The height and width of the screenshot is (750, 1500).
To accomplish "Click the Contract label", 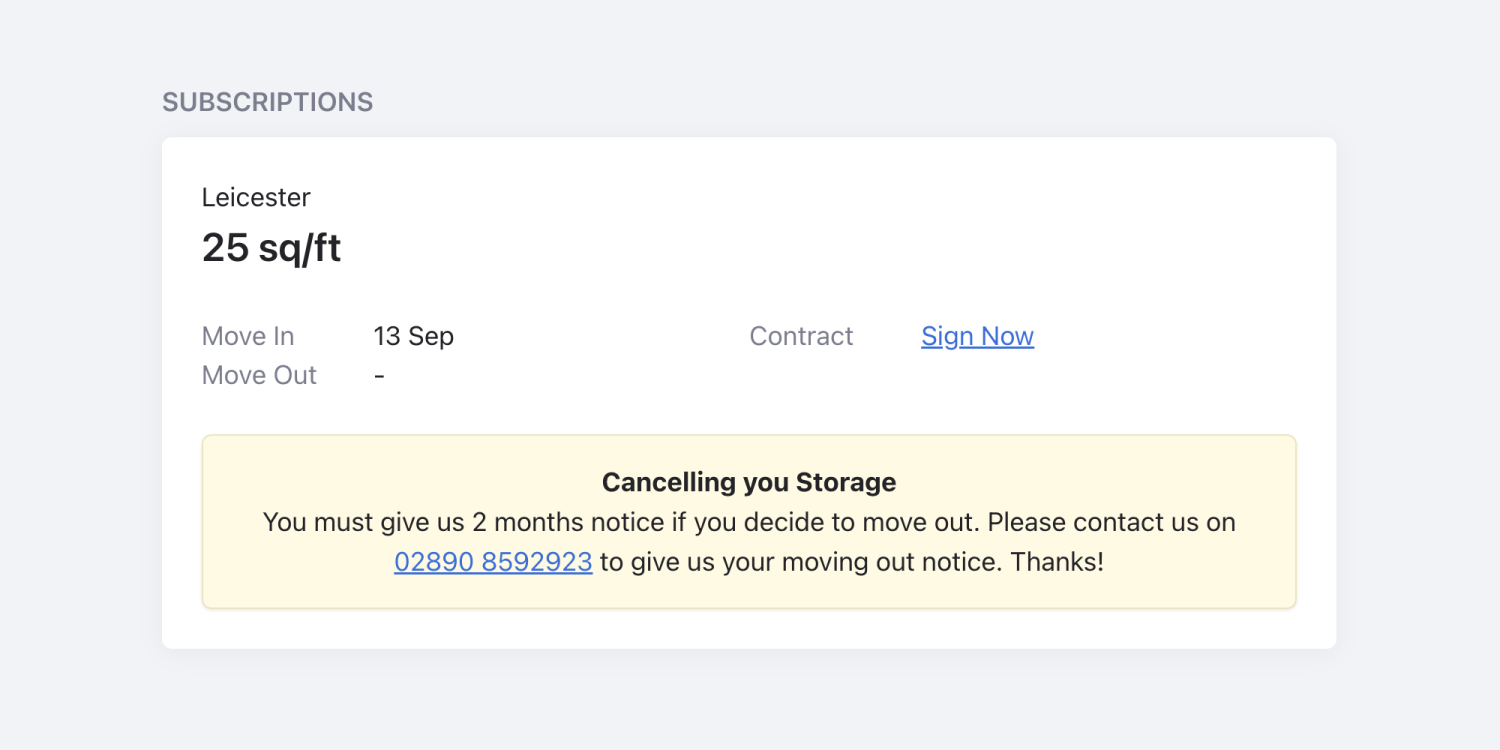I will [x=800, y=336].
